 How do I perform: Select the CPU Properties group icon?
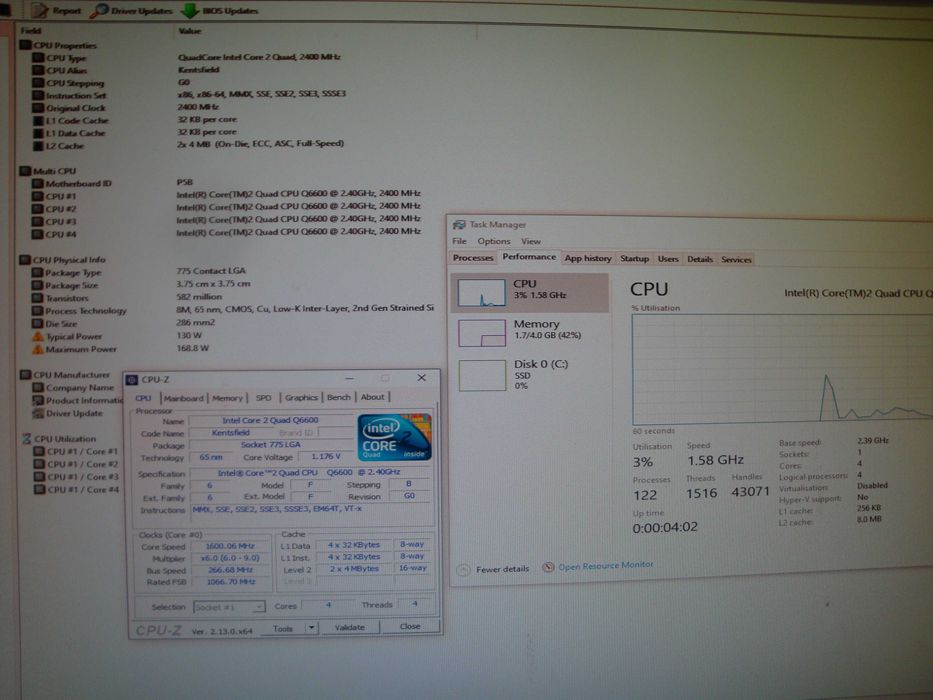click(x=26, y=45)
